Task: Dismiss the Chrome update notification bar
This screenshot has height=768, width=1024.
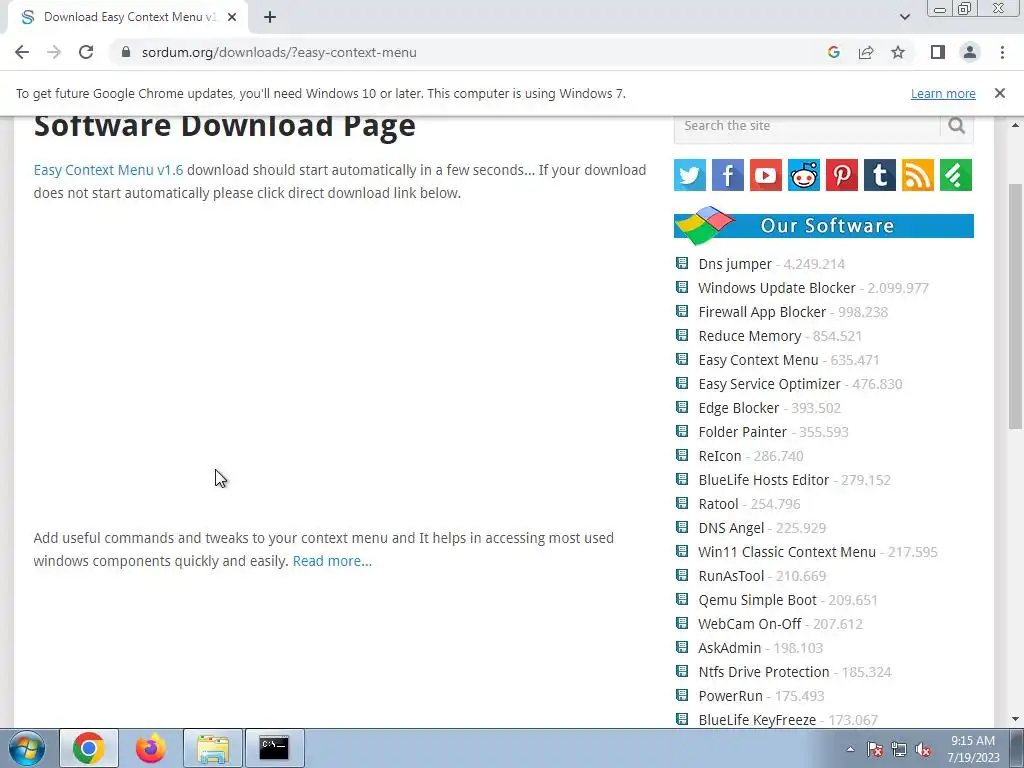Action: [1000, 93]
